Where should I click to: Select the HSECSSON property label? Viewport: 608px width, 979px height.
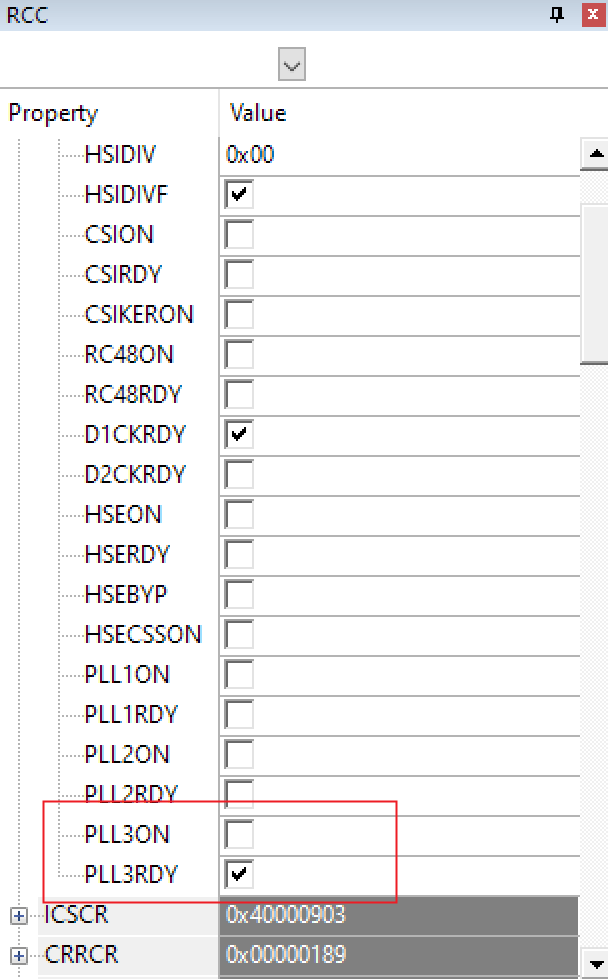click(x=142, y=634)
